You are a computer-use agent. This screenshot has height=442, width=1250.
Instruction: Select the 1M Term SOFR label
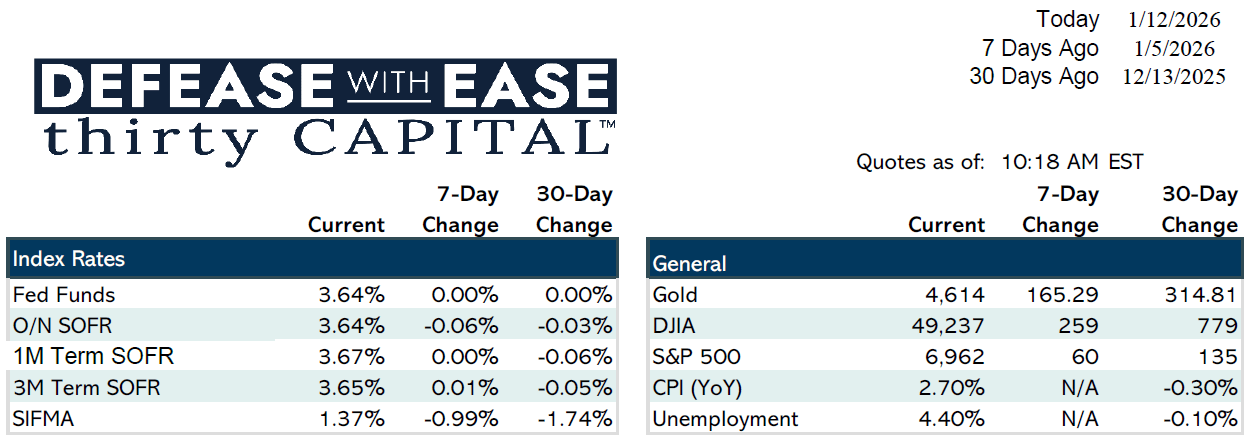pos(93,356)
